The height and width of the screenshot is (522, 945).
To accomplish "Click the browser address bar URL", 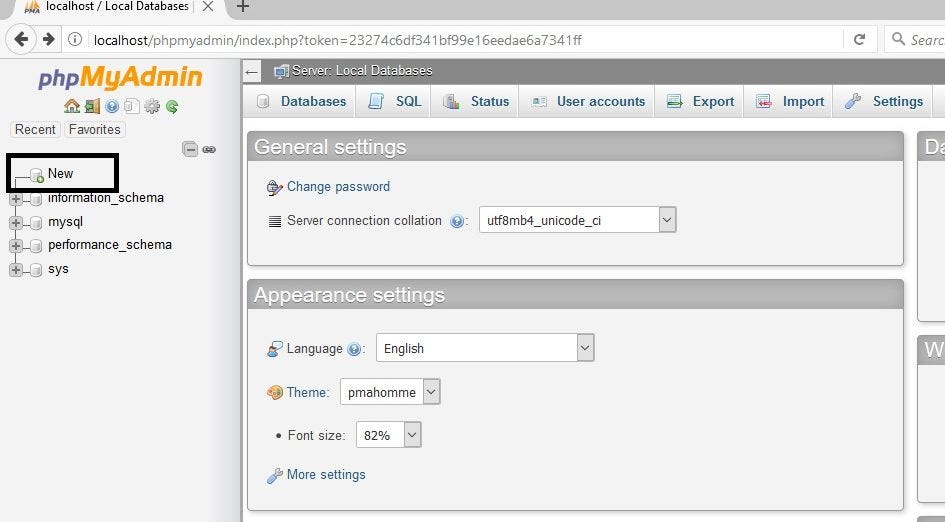I will pyautogui.click(x=338, y=40).
